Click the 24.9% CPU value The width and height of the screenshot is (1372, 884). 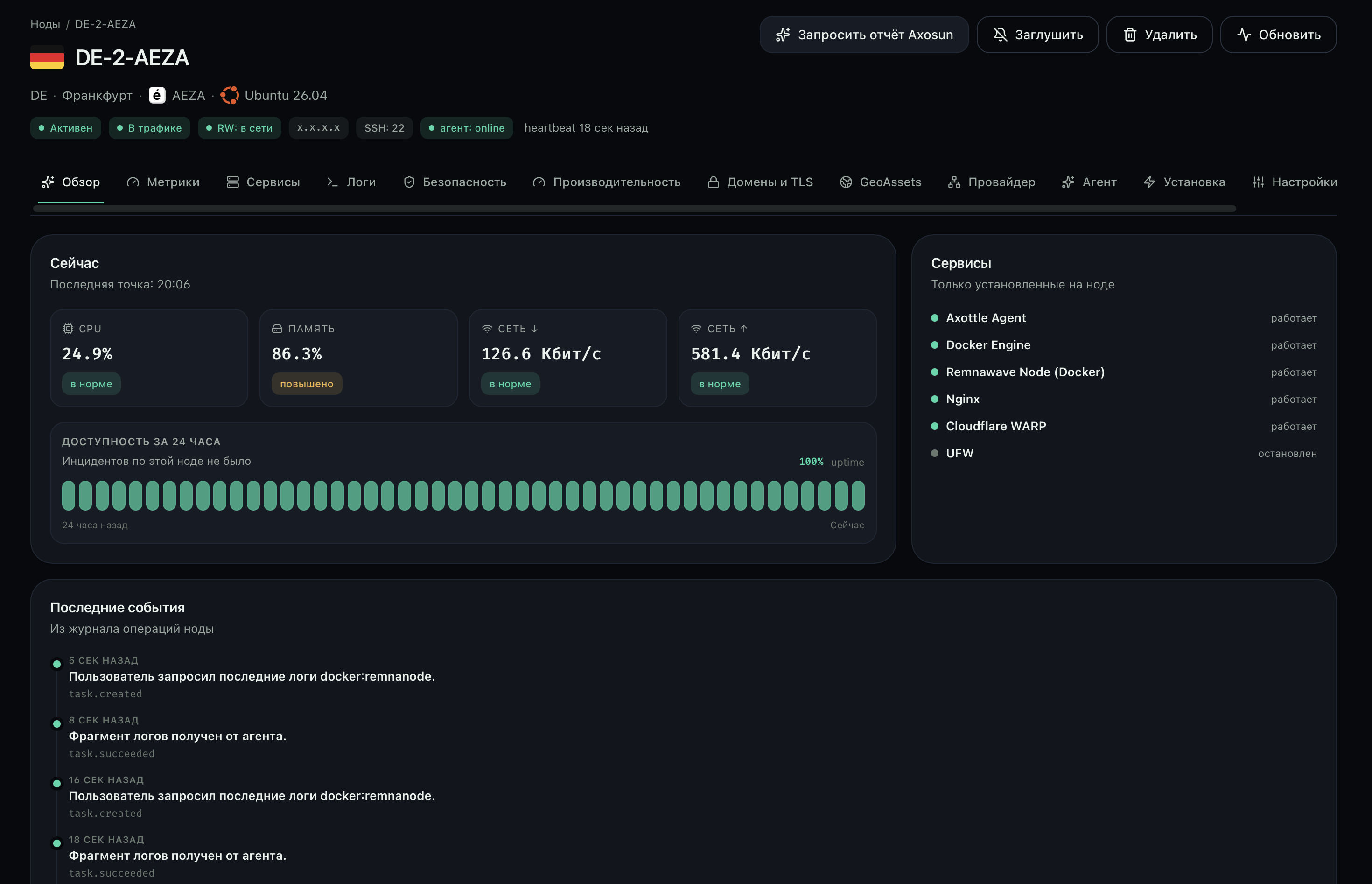click(87, 354)
